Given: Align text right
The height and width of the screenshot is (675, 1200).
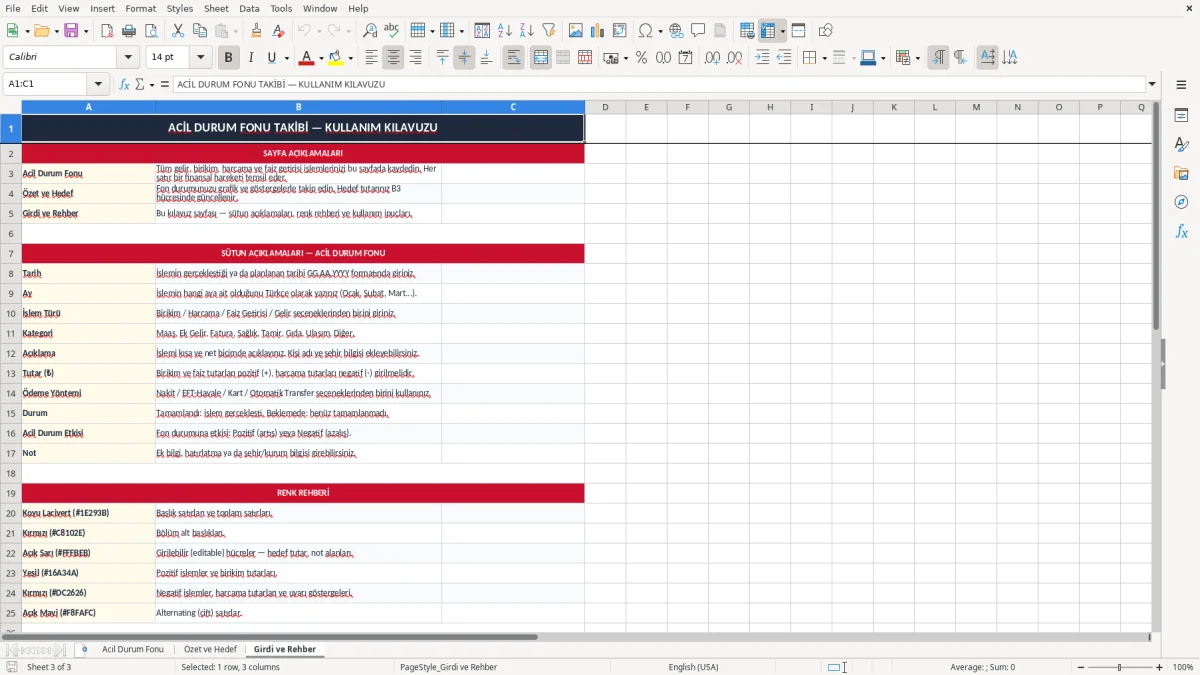Looking at the screenshot, I should click(x=415, y=58).
